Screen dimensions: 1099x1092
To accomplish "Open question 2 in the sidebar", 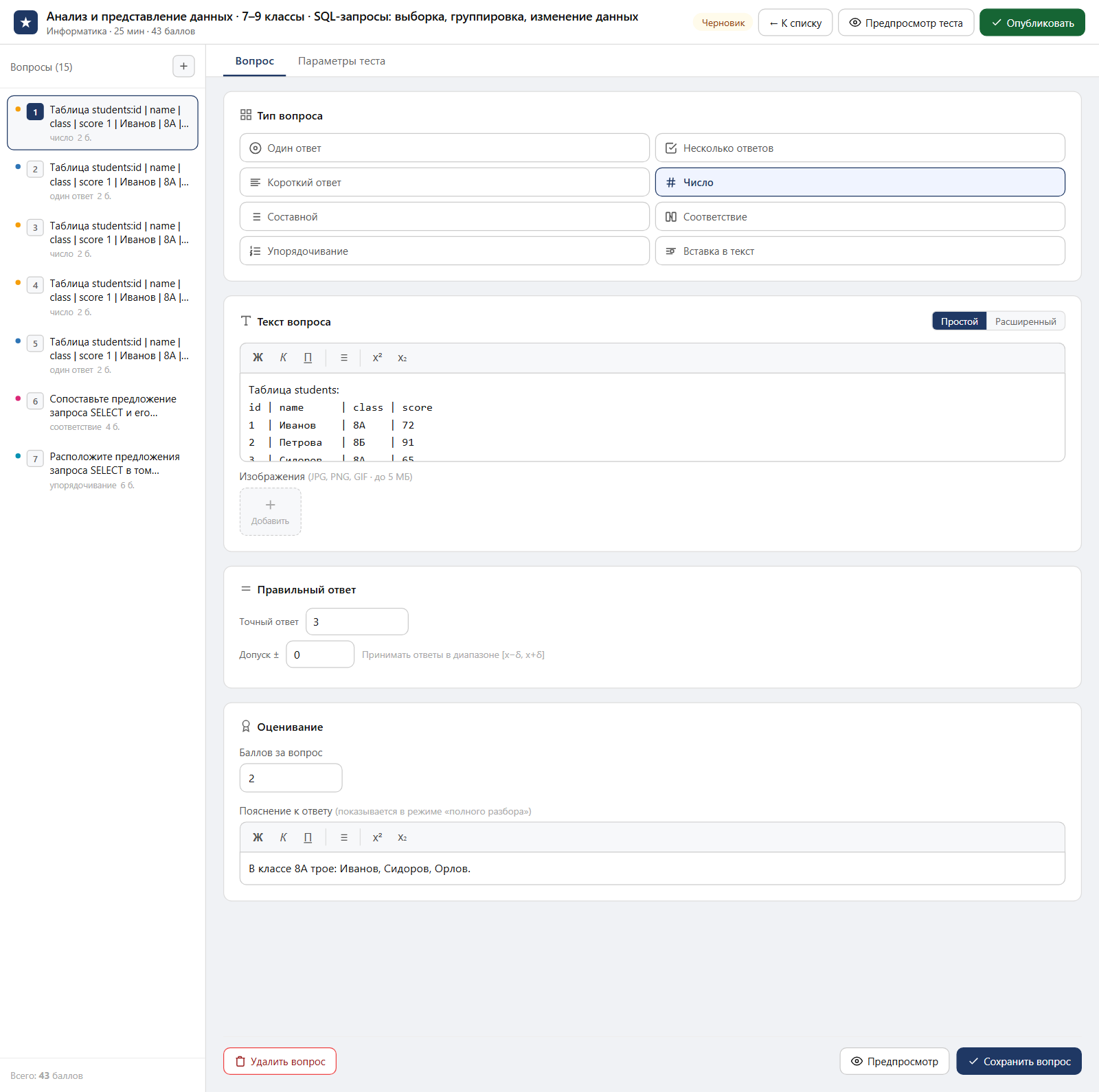I will click(102, 181).
